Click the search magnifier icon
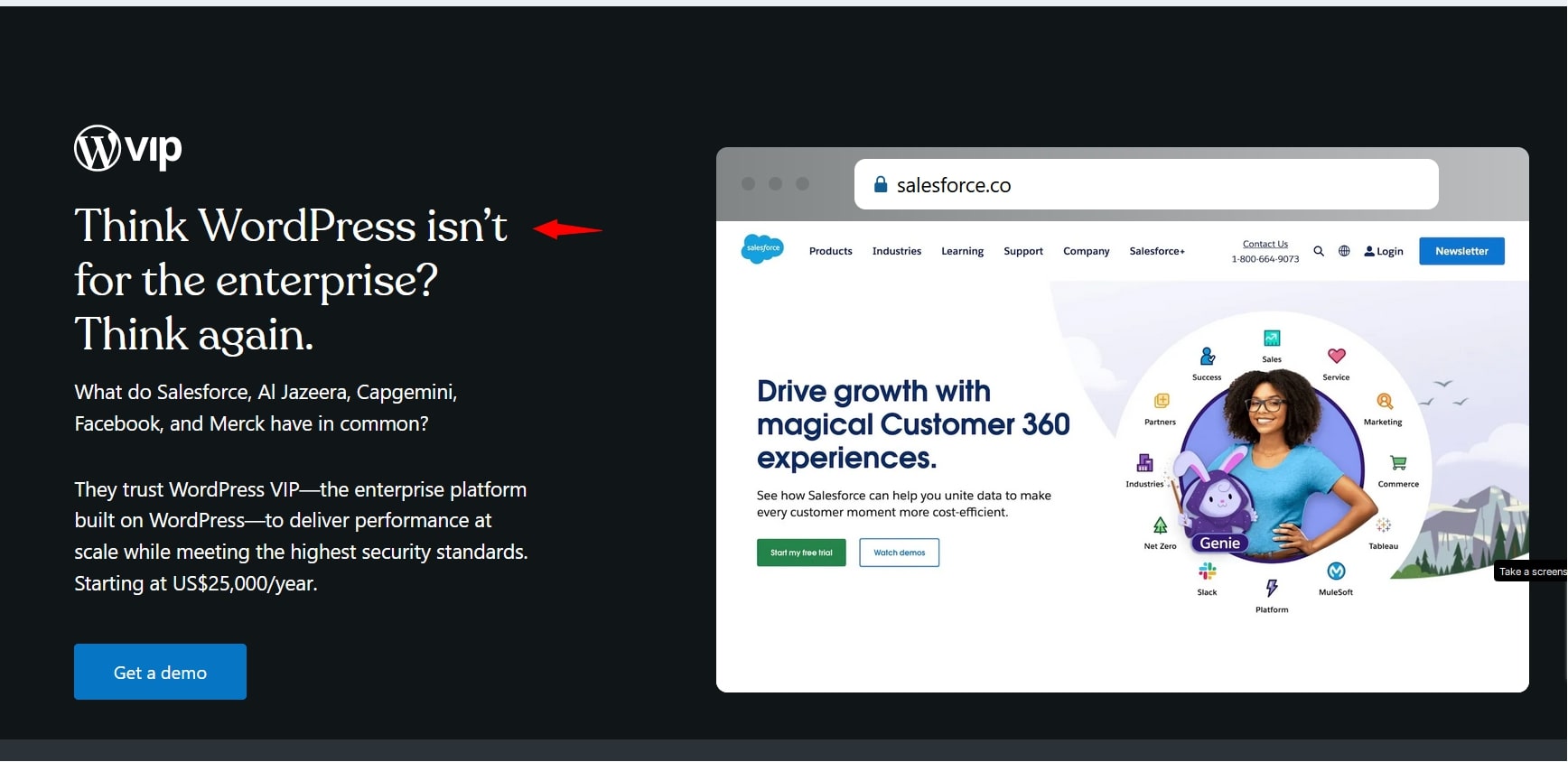 (1319, 251)
